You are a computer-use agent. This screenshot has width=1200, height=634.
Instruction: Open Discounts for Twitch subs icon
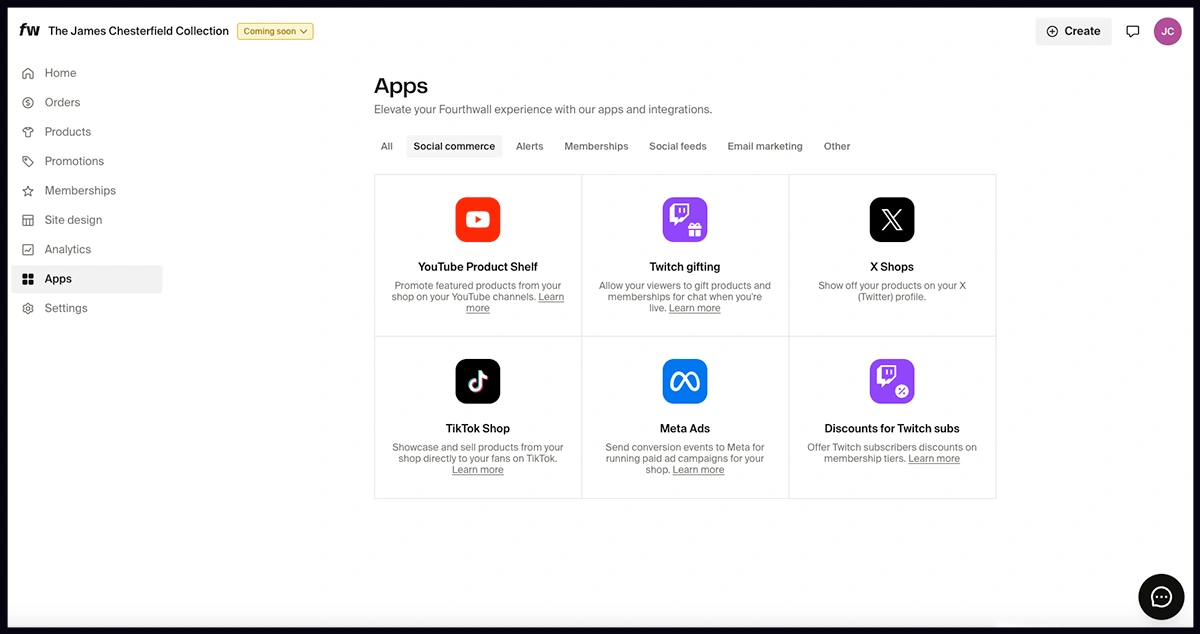pyautogui.click(x=891, y=381)
